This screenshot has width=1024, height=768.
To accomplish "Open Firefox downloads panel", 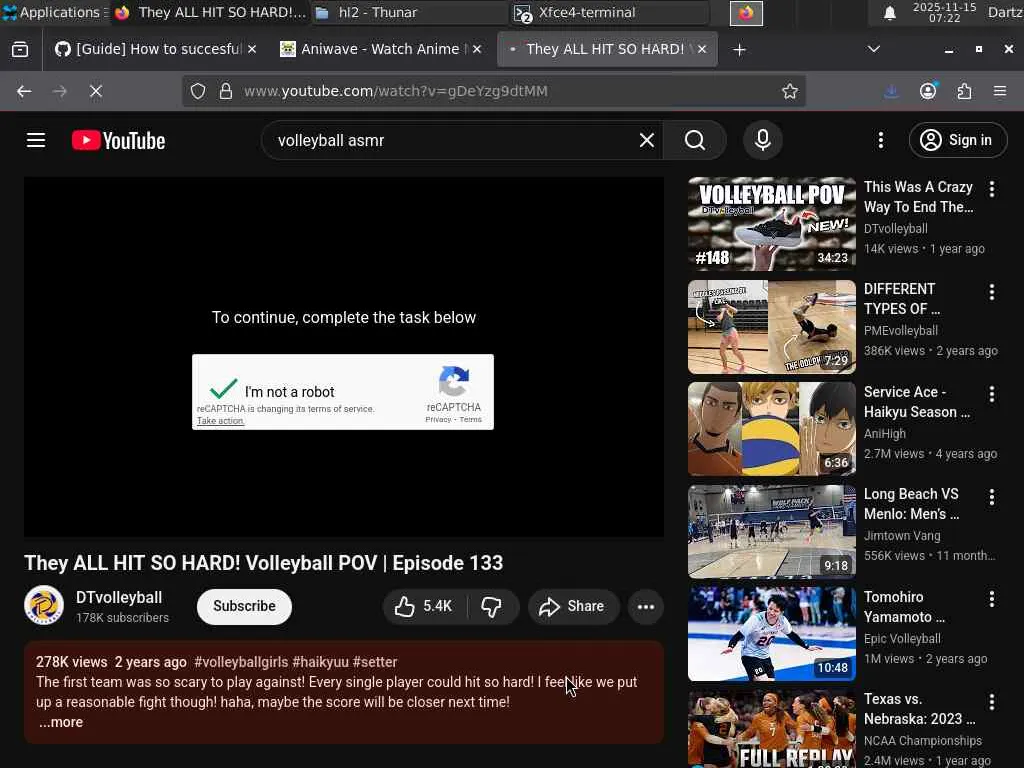I will [x=891, y=91].
